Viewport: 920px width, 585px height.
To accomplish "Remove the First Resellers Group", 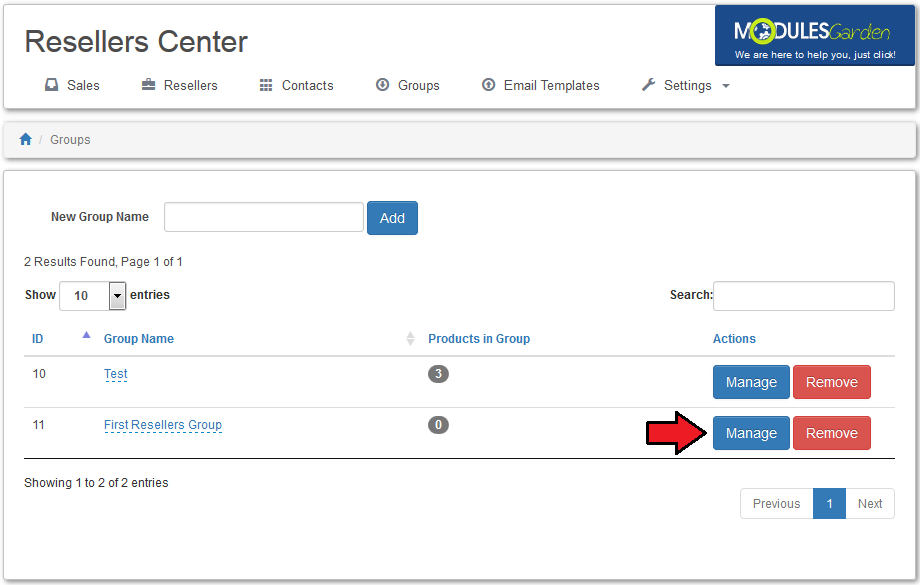I will pyautogui.click(x=832, y=433).
